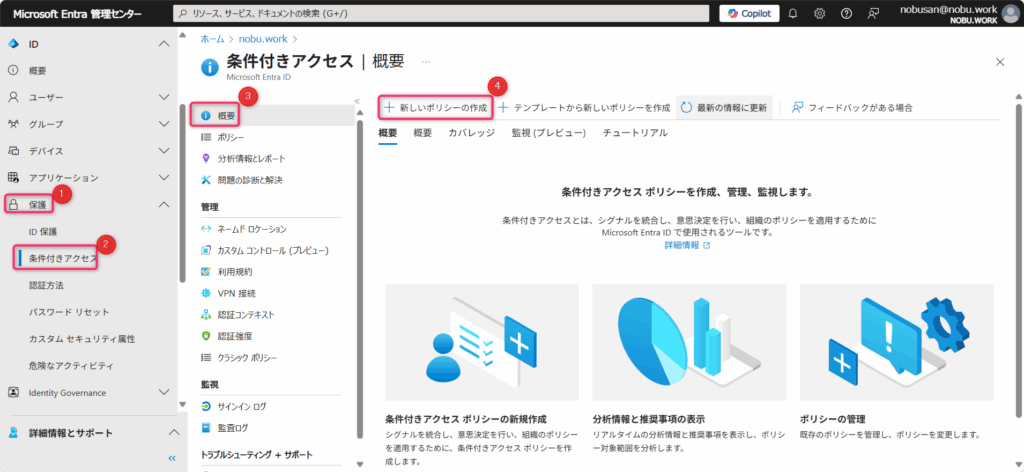Click 新しいポリシーの作成 button

[436, 108]
